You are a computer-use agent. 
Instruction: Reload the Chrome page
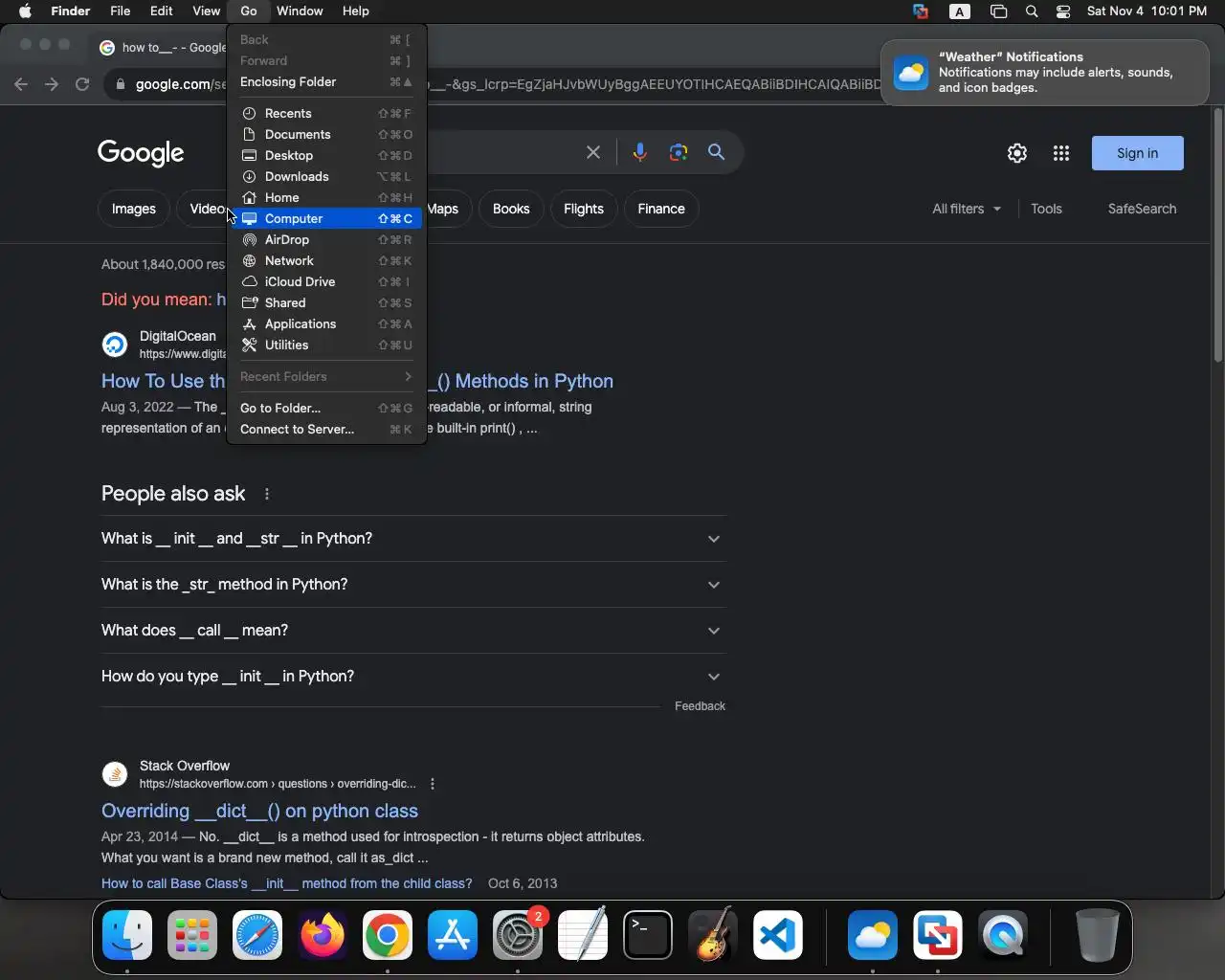(x=82, y=84)
